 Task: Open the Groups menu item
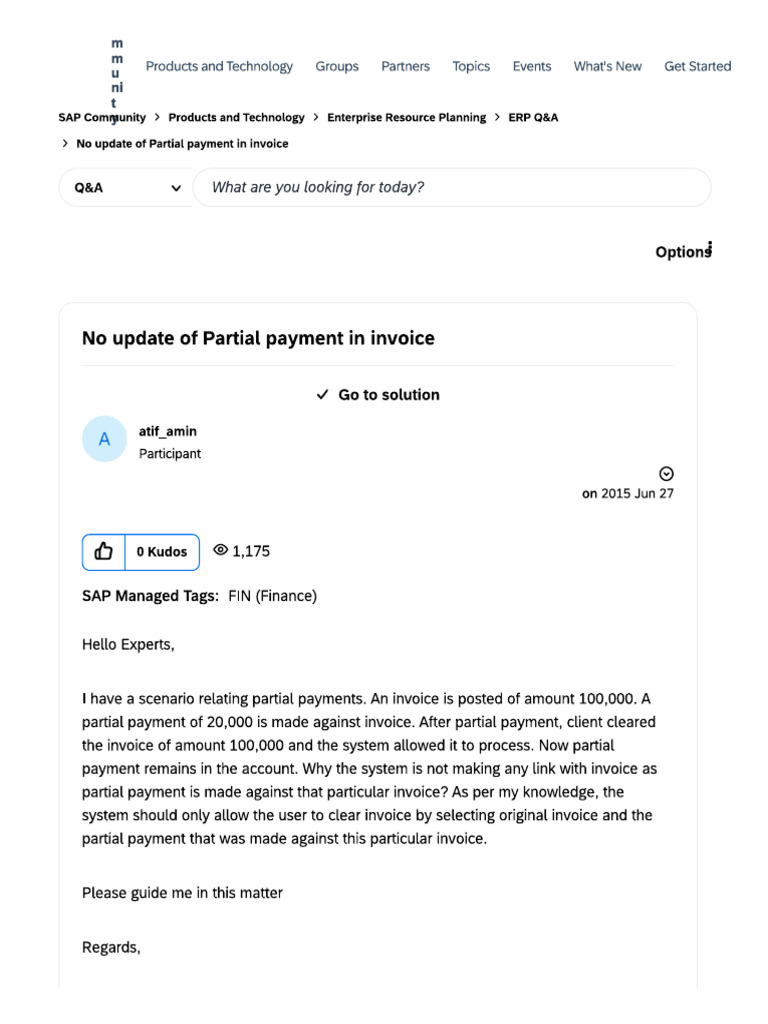coord(337,66)
